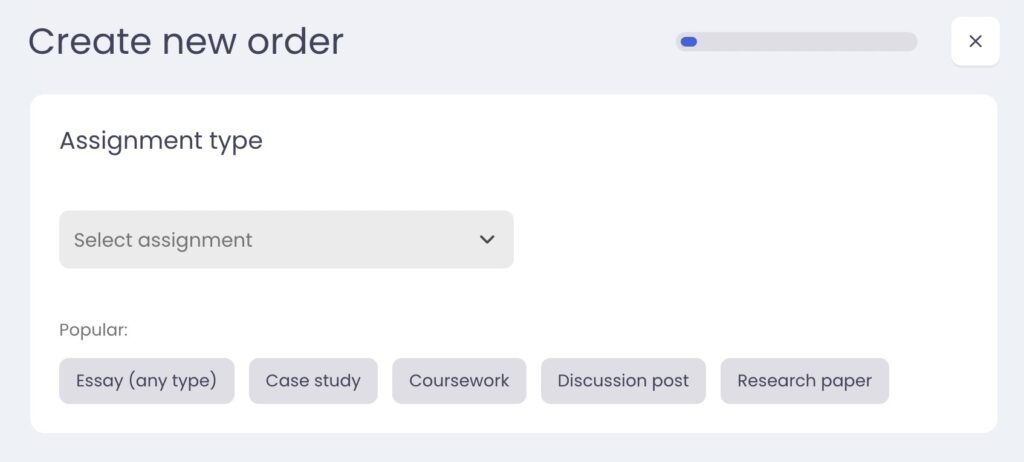
Task: Choose the Essay (any type) chip
Action: [146, 381]
